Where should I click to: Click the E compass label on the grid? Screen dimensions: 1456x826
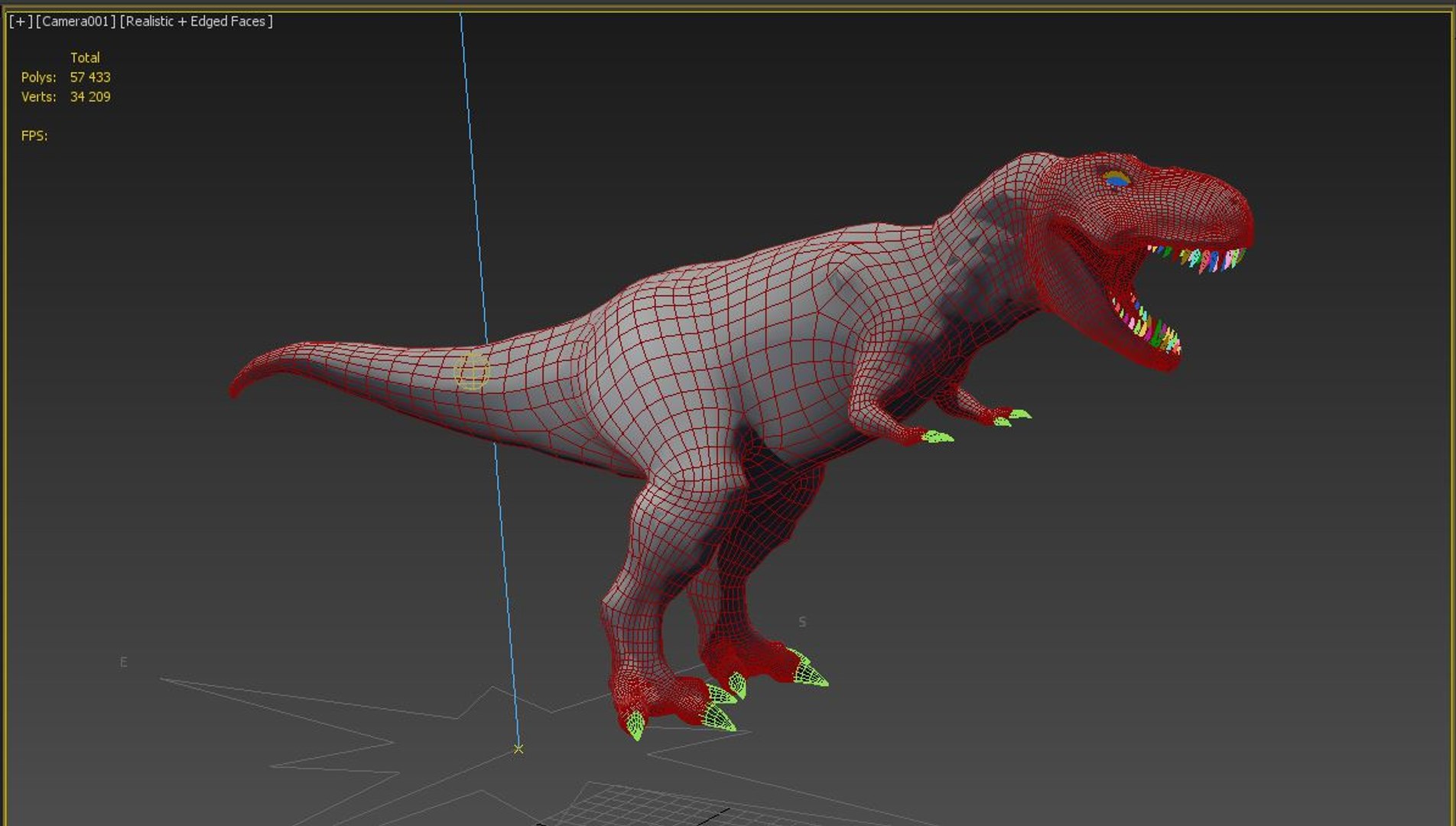pos(123,662)
